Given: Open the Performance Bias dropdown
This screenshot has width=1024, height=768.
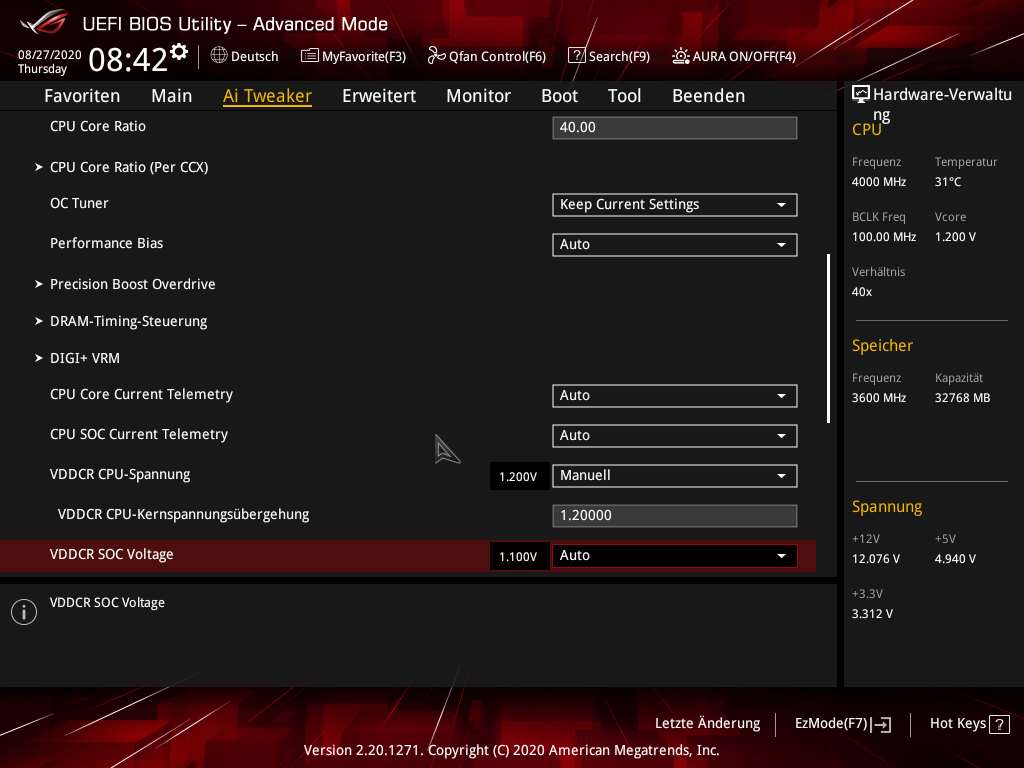Looking at the screenshot, I should pos(675,244).
